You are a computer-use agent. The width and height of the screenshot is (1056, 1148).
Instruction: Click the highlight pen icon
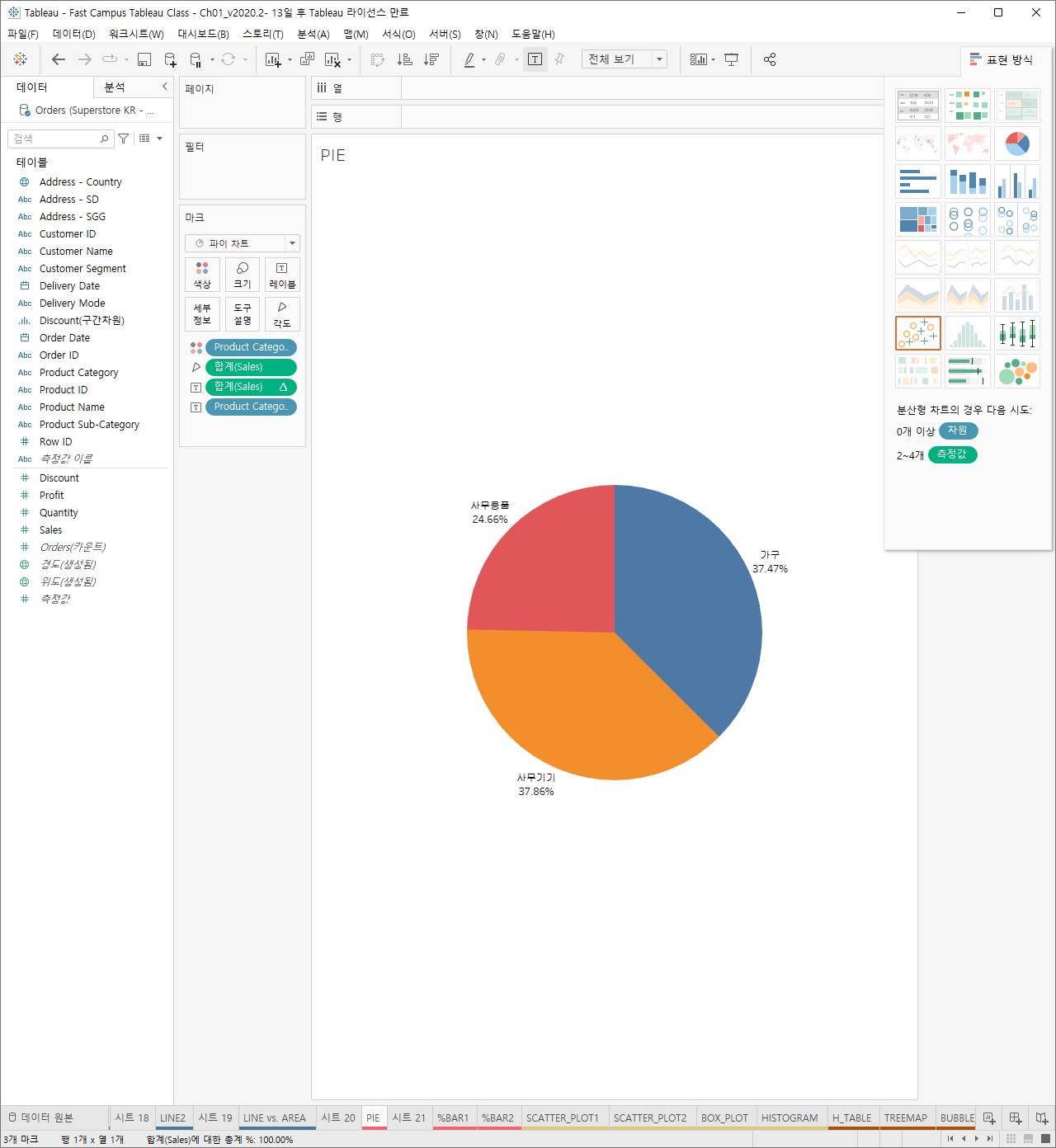(469, 59)
